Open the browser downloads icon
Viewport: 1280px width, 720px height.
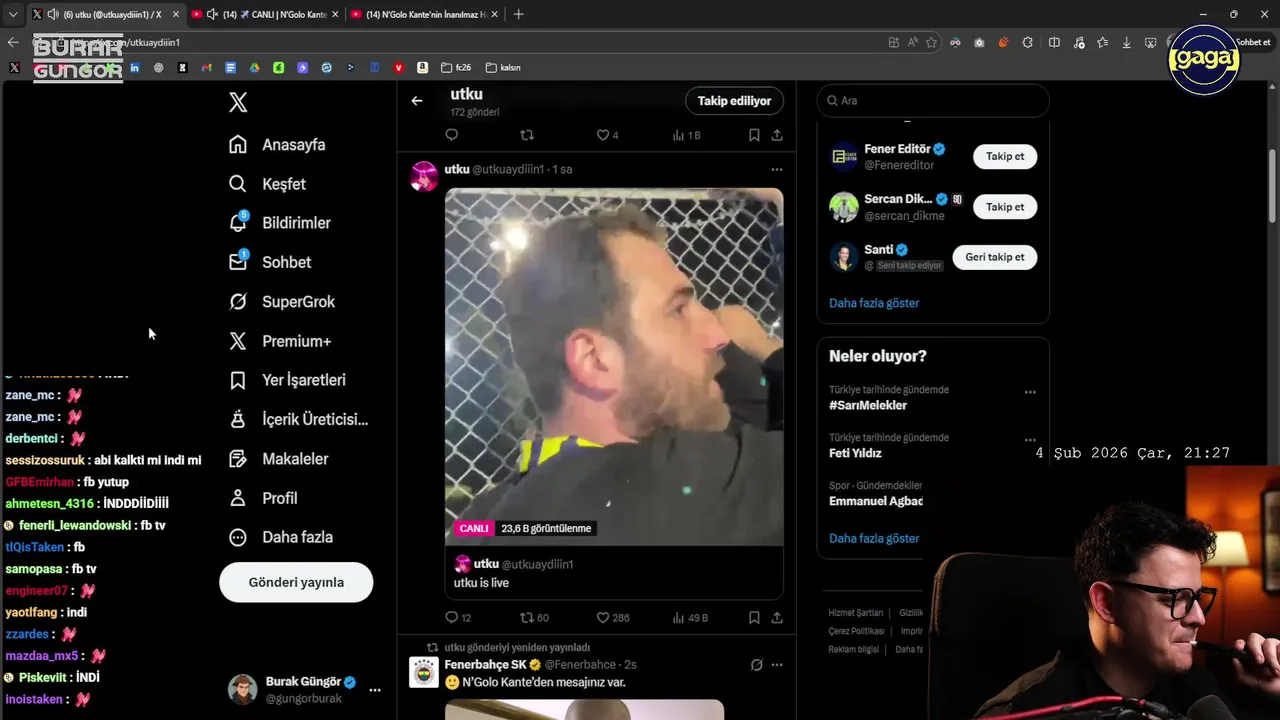click(x=1126, y=42)
